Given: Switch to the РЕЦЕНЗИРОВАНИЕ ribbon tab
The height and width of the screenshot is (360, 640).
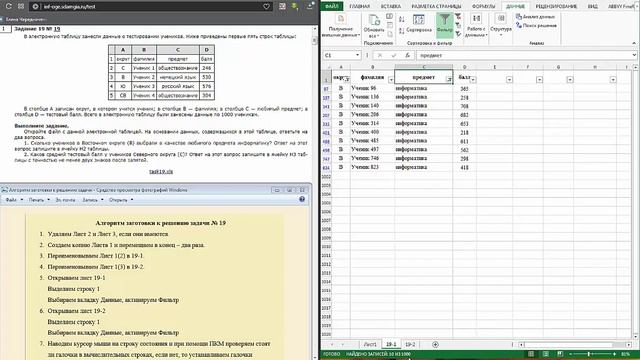Looking at the screenshot, I should pos(556,6).
